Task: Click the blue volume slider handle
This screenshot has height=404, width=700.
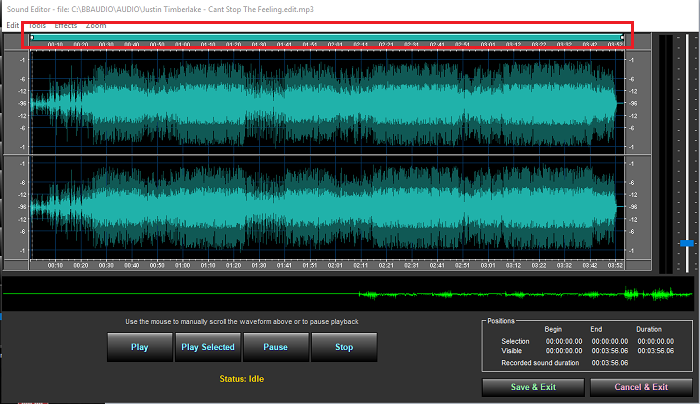Action: pos(687,243)
